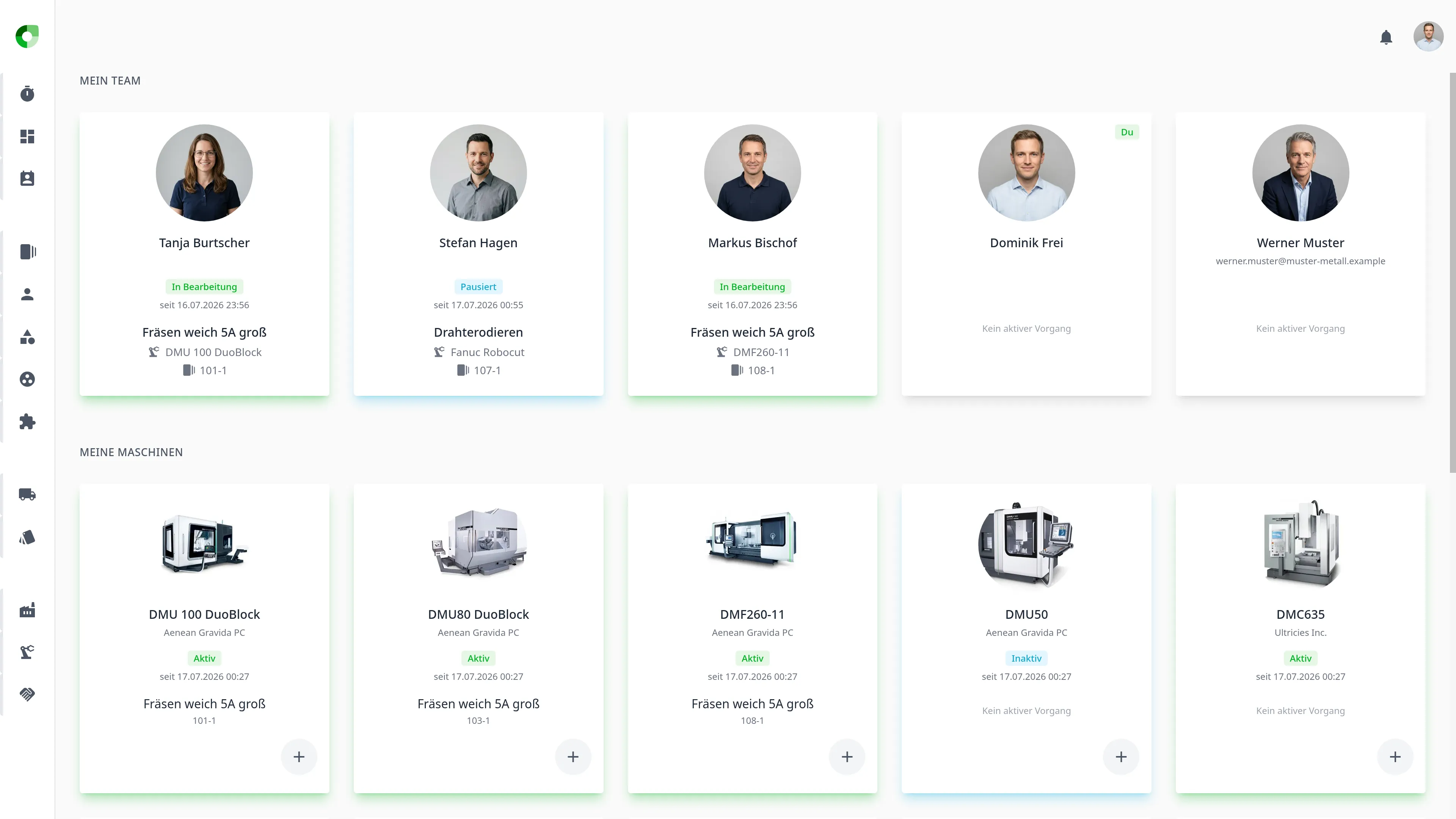
Task: Open the group workspaces circle icon
Action: click(27, 379)
